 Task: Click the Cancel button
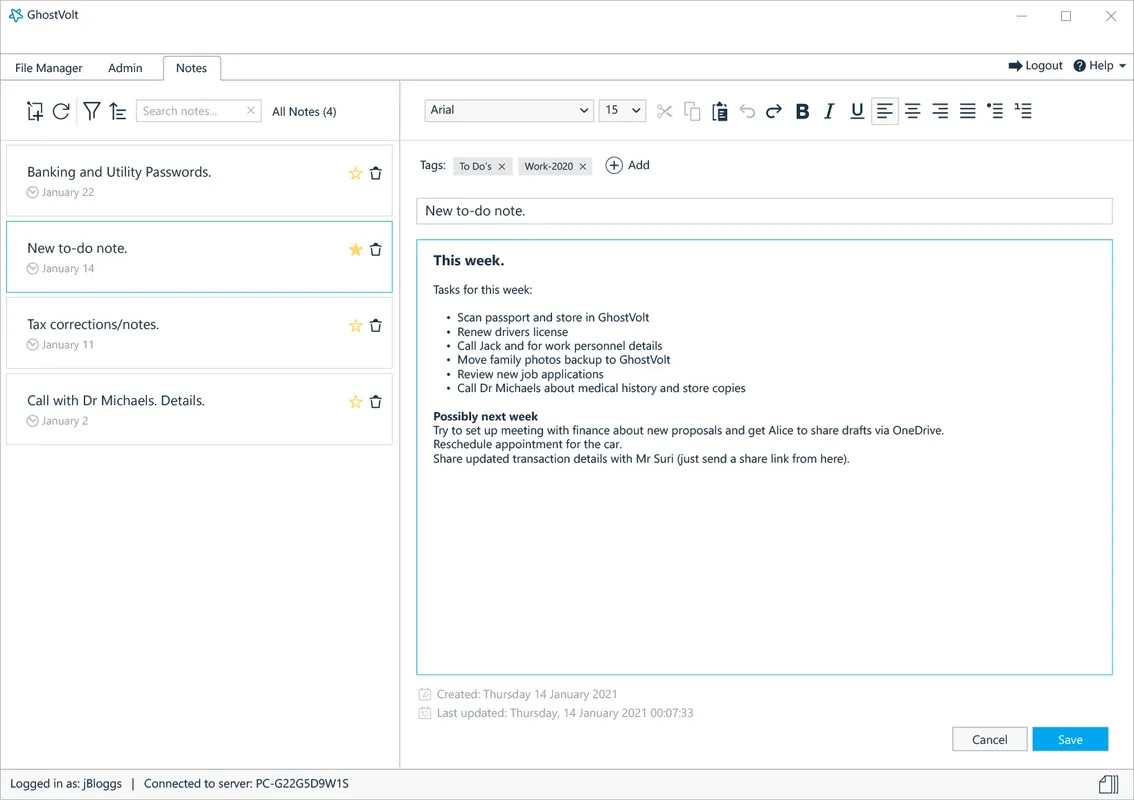click(989, 740)
